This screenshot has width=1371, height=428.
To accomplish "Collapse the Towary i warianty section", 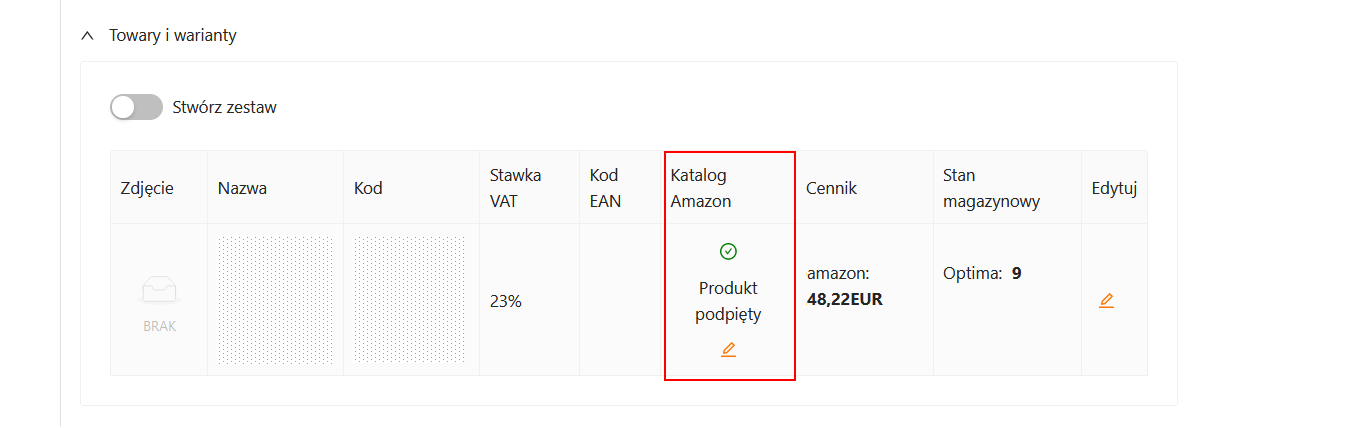I will pos(86,36).
